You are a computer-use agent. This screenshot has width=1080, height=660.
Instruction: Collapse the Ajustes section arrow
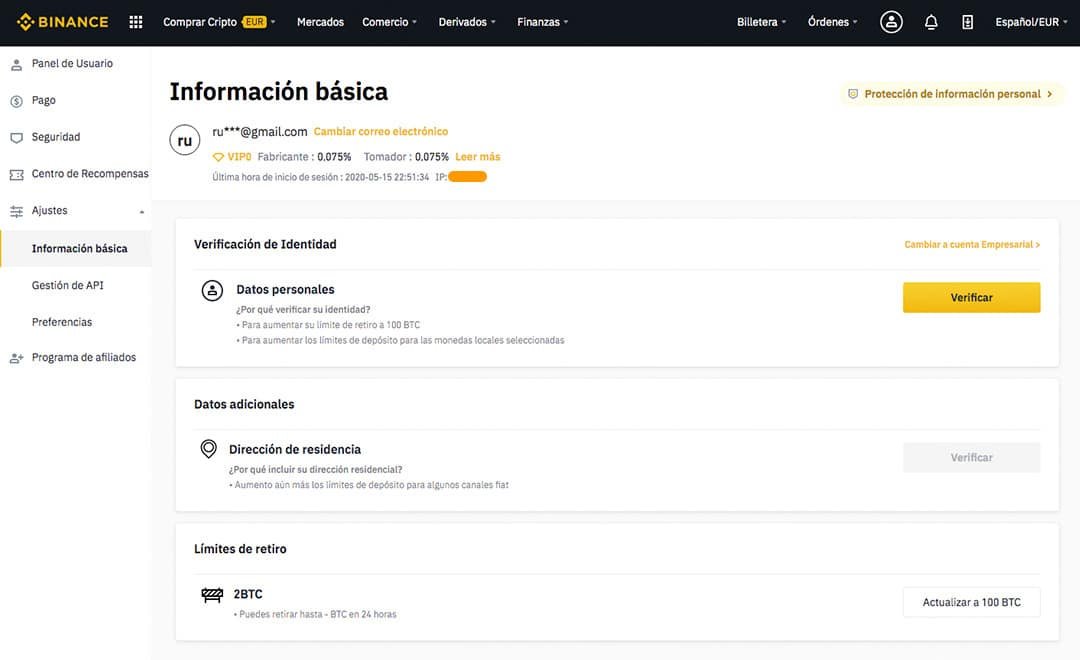pos(142,212)
